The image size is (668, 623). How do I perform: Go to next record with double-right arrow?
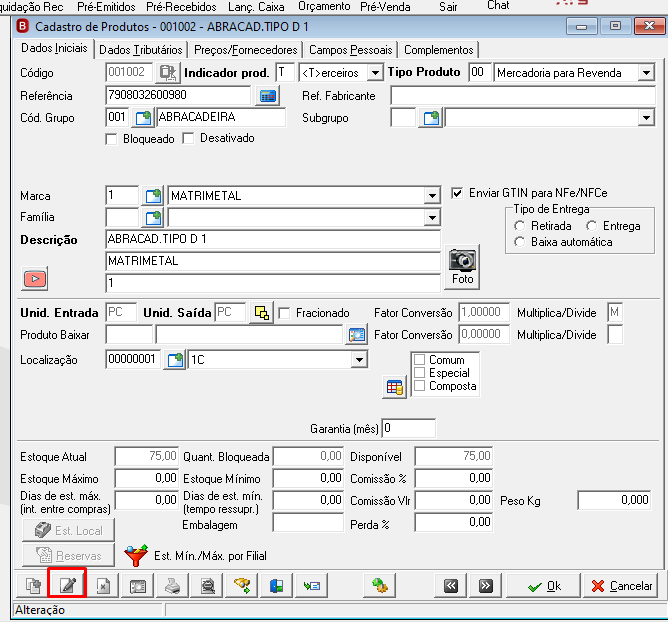485,586
